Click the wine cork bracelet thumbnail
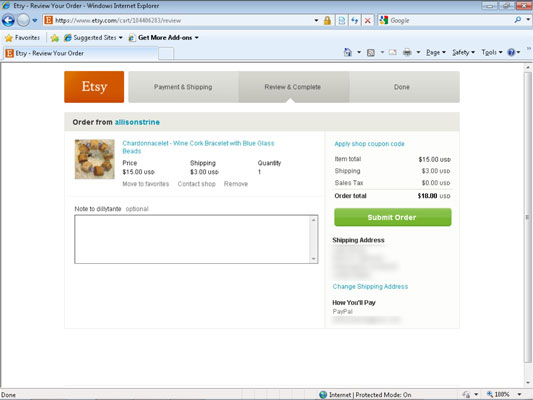 (x=94, y=159)
